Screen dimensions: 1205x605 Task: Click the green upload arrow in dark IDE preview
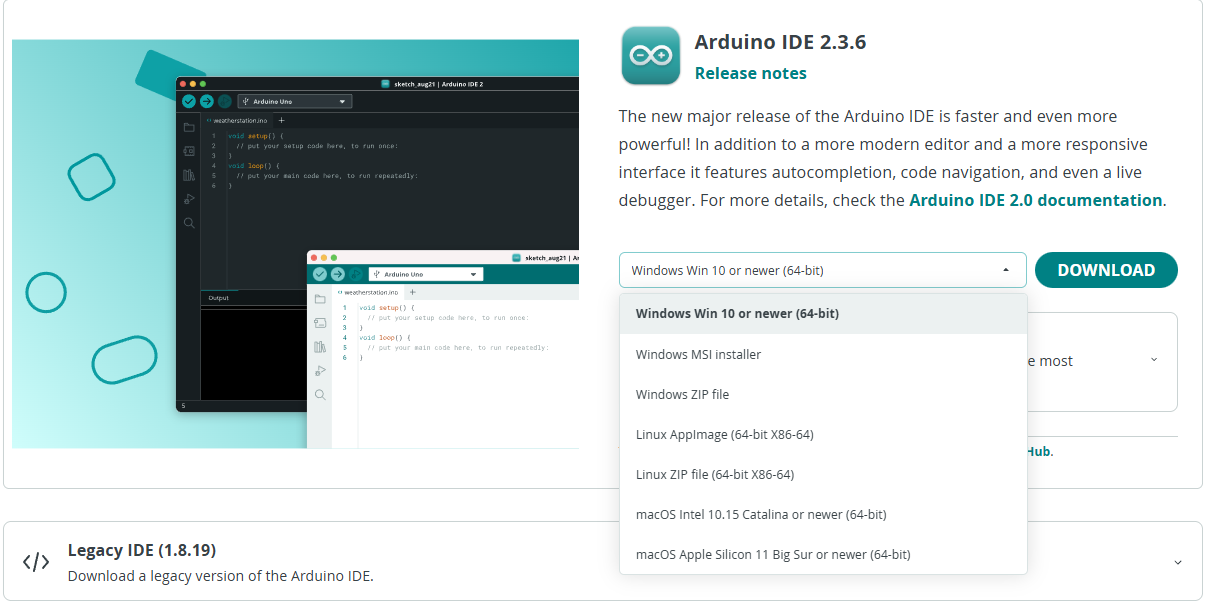click(206, 101)
